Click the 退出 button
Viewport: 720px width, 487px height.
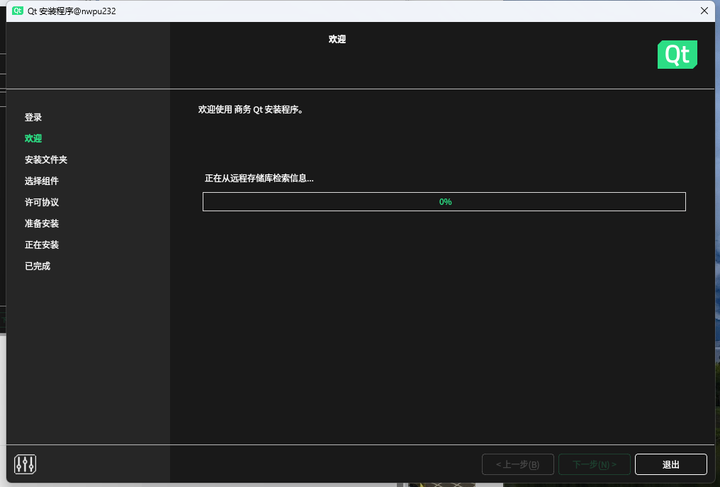671,465
